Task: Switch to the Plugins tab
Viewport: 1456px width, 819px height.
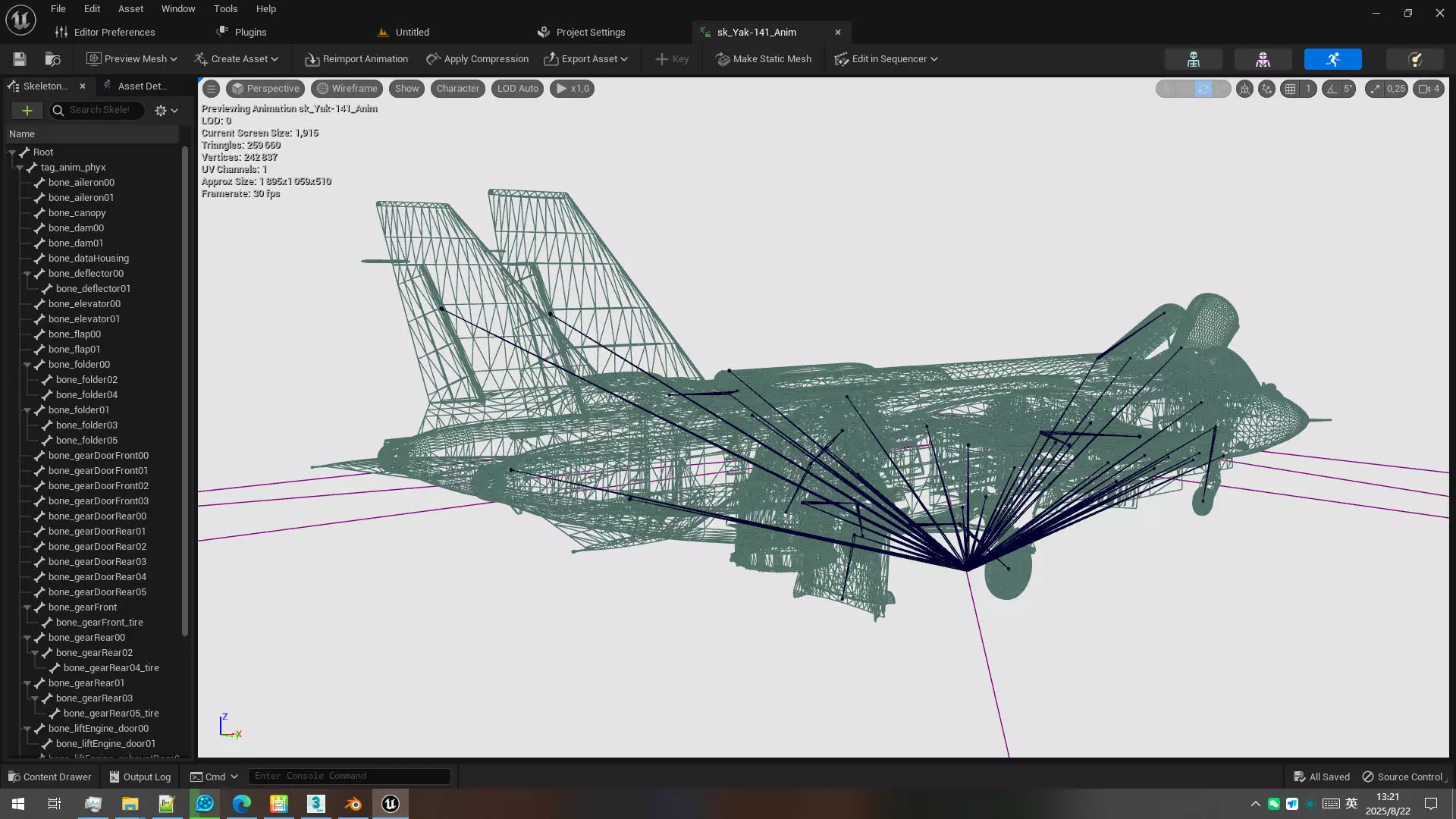Action: 243,32
